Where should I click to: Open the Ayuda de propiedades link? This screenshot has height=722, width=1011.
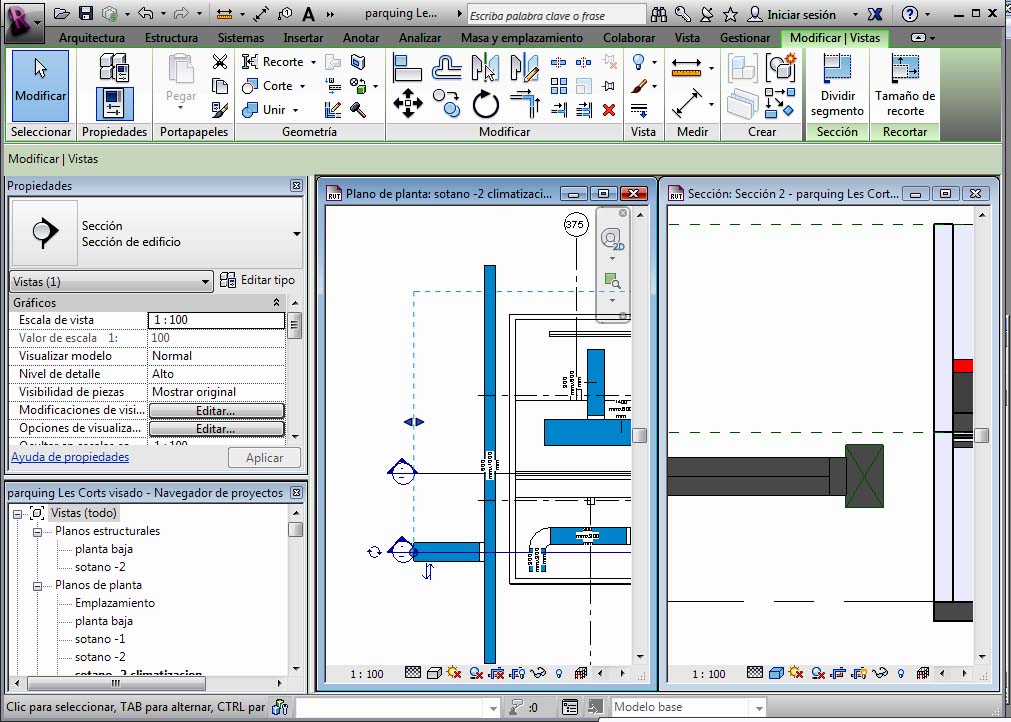pyautogui.click(x=70, y=457)
